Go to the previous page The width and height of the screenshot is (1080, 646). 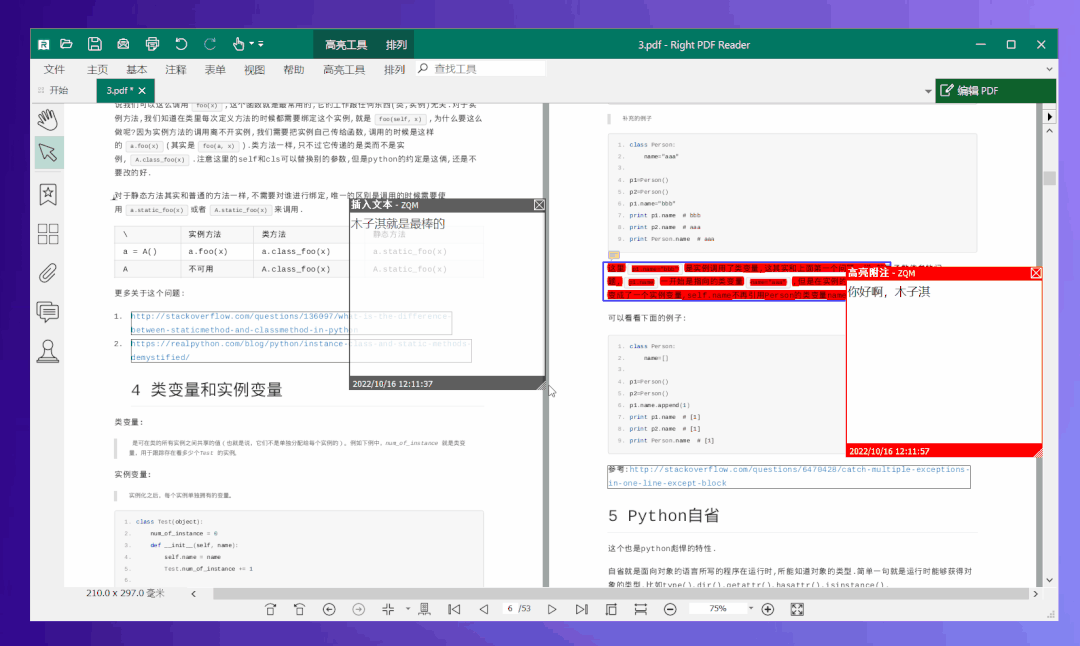[484, 609]
